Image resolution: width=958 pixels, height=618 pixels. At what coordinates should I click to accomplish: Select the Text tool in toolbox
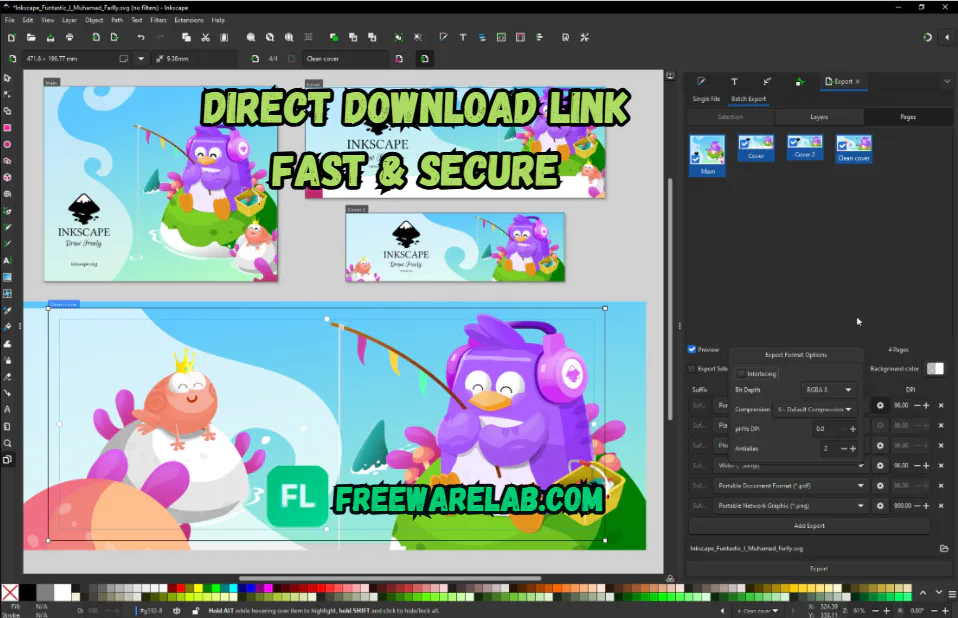tap(7, 260)
